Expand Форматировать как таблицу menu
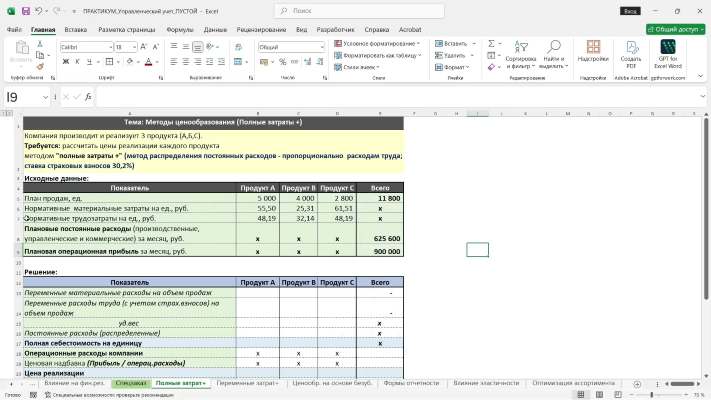Image resolution: width=711 pixels, height=400 pixels. click(x=378, y=55)
